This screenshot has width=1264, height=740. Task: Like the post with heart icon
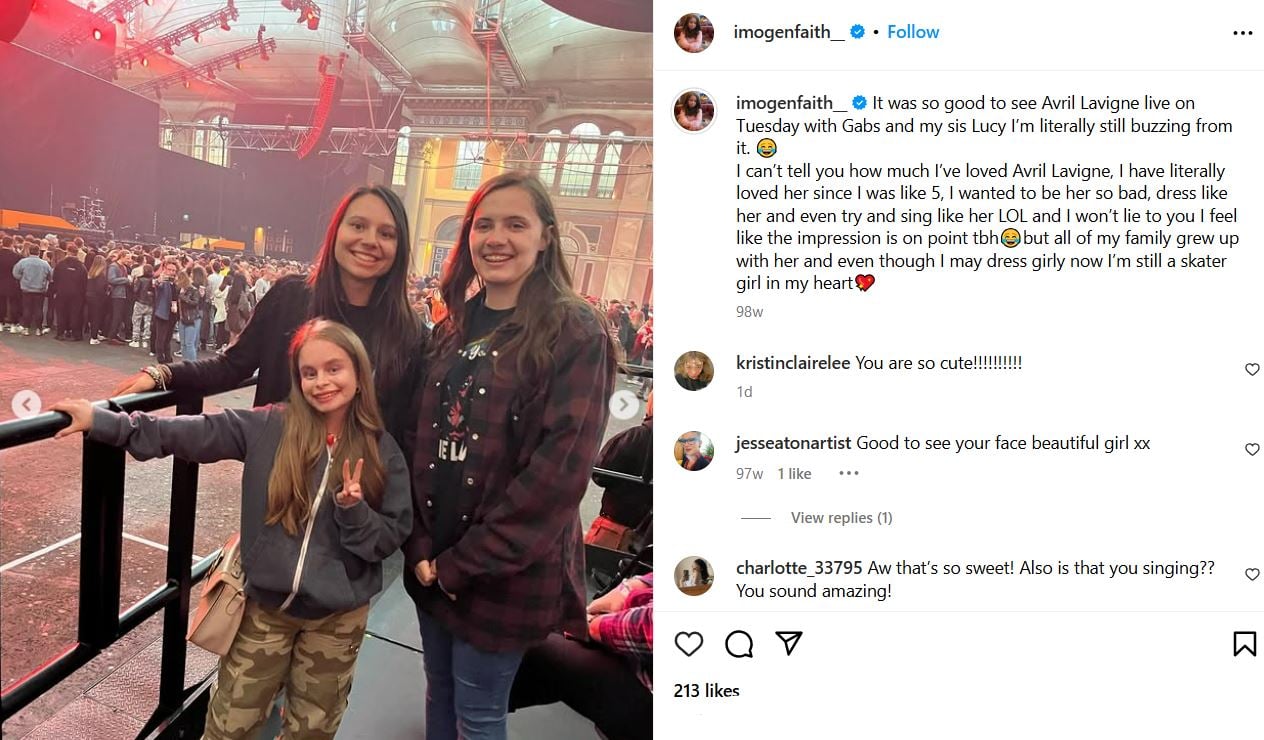point(689,644)
